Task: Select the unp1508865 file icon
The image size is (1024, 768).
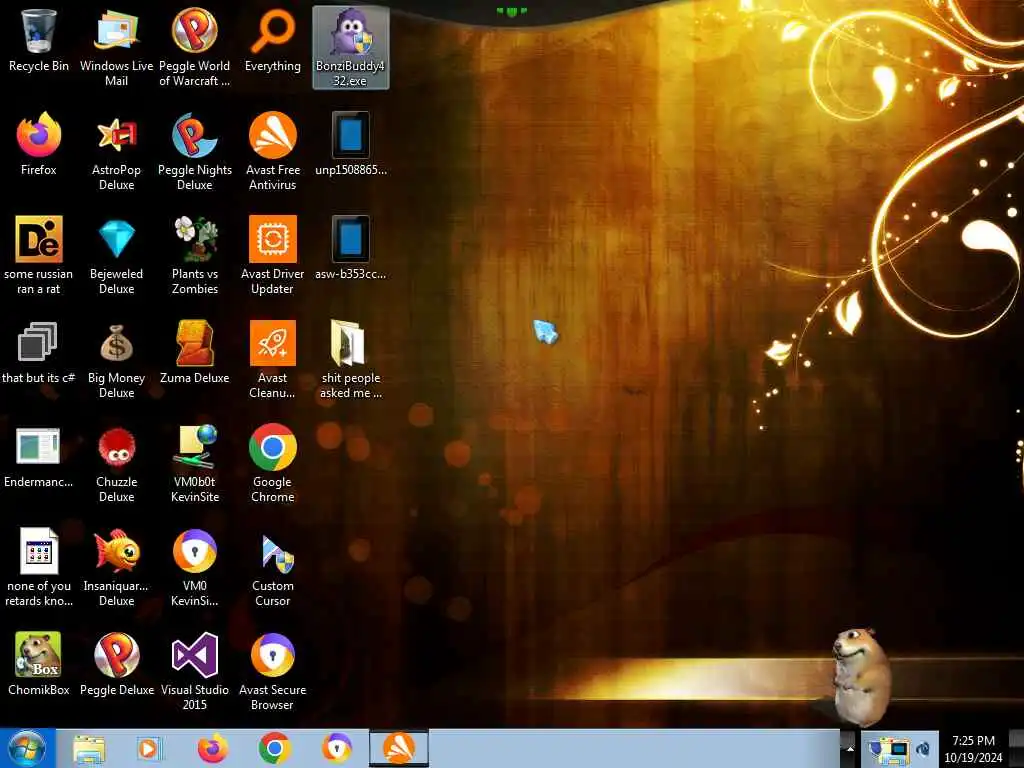Action: [x=351, y=144]
